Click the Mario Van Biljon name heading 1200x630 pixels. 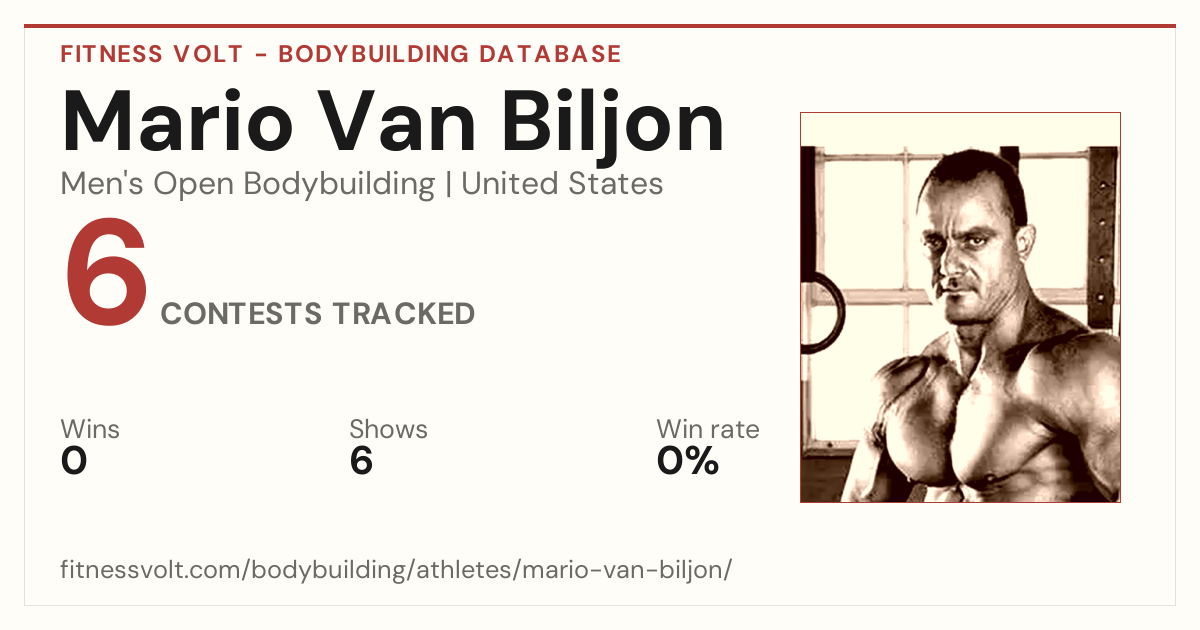[x=392, y=121]
